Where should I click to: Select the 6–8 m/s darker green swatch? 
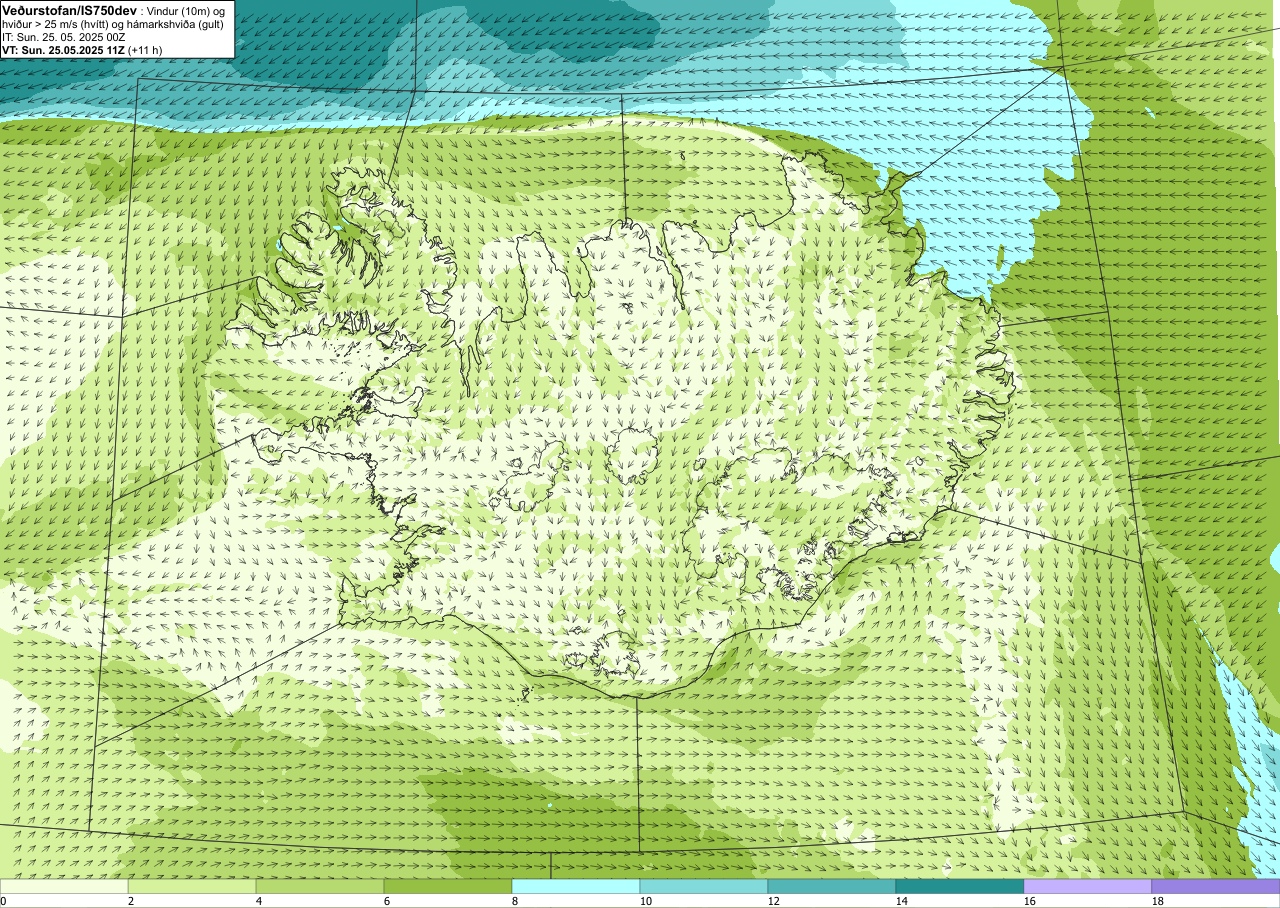[x=448, y=886]
